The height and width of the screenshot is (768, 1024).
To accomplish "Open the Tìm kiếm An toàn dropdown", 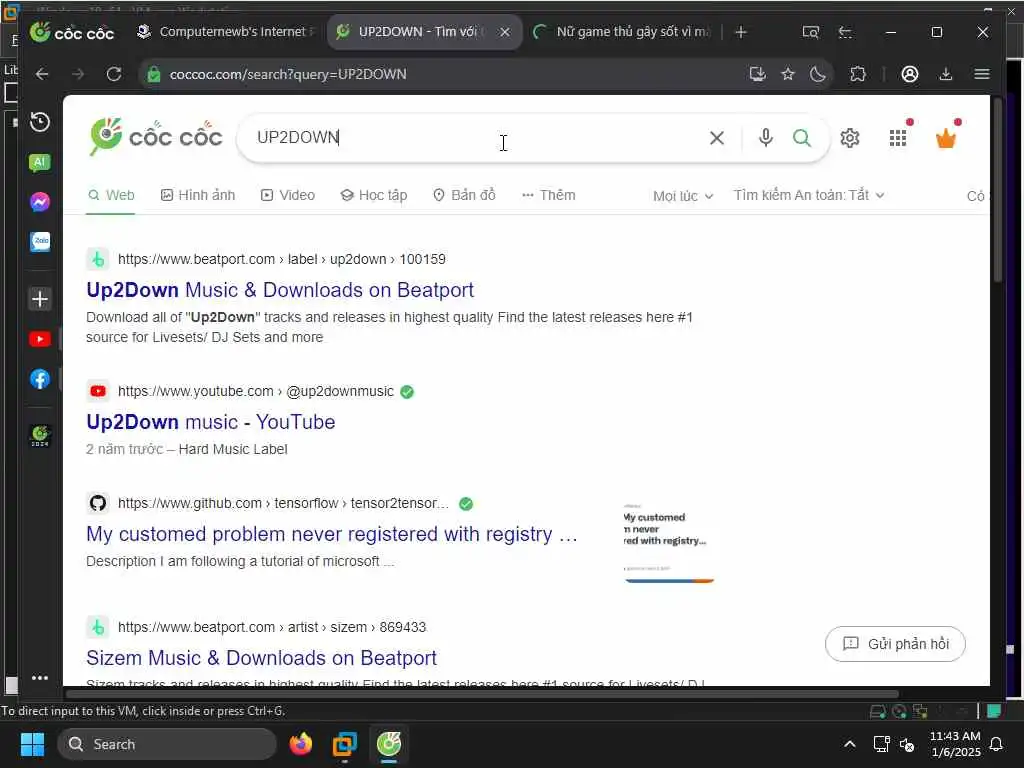I will 808,195.
